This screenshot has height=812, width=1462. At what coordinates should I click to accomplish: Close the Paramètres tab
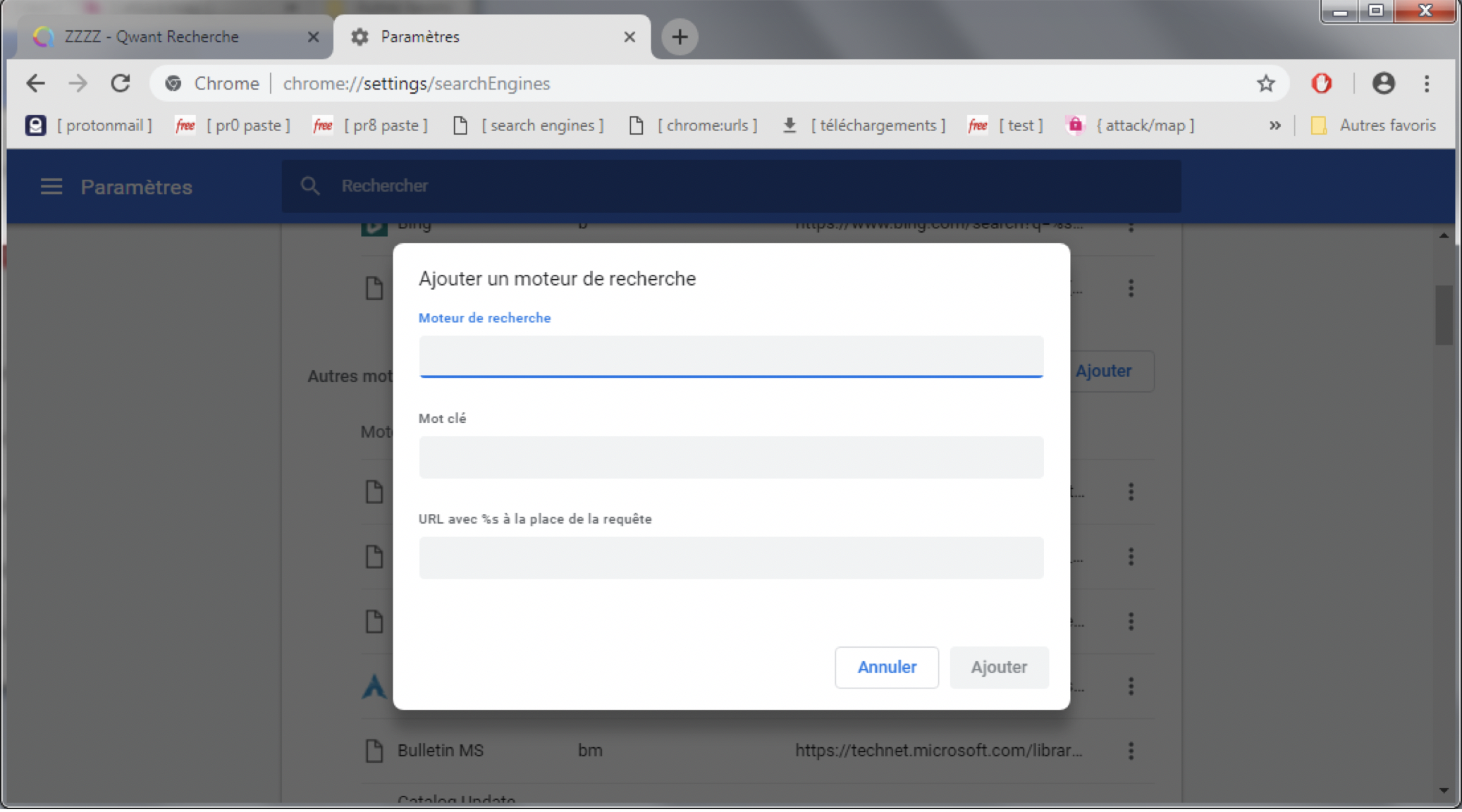[629, 37]
